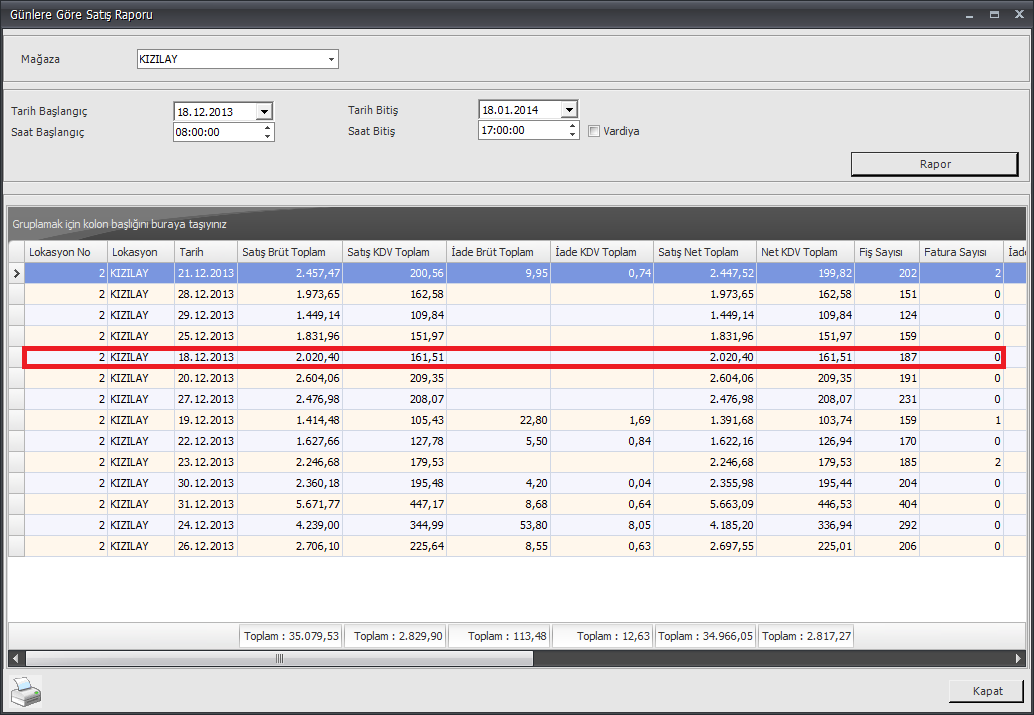Click the Satış Brüt value 4.239,00

[290, 525]
